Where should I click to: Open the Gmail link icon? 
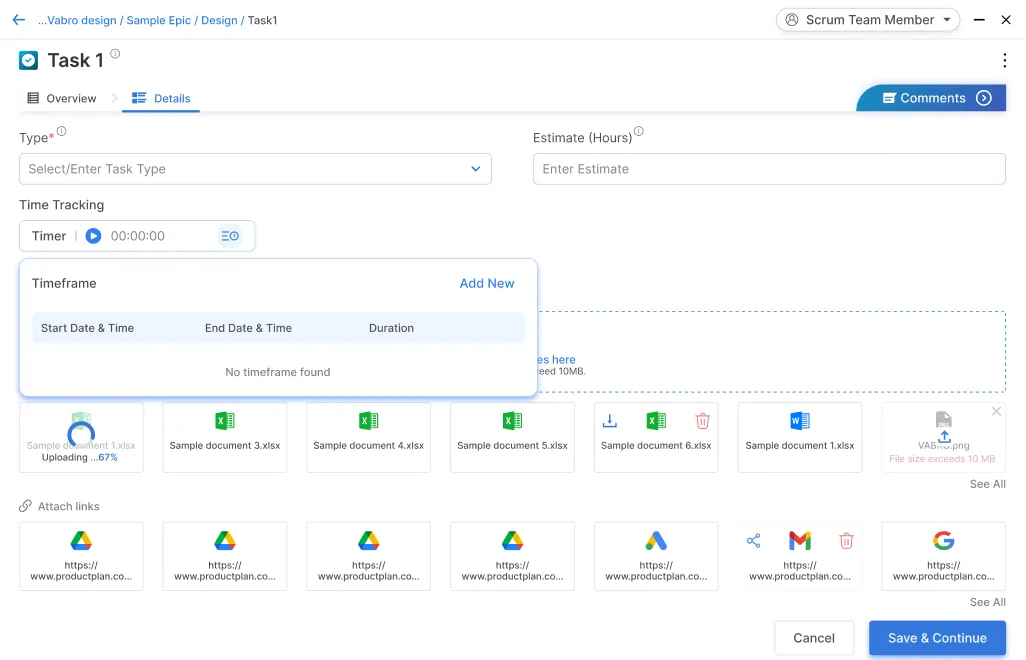(x=799, y=540)
